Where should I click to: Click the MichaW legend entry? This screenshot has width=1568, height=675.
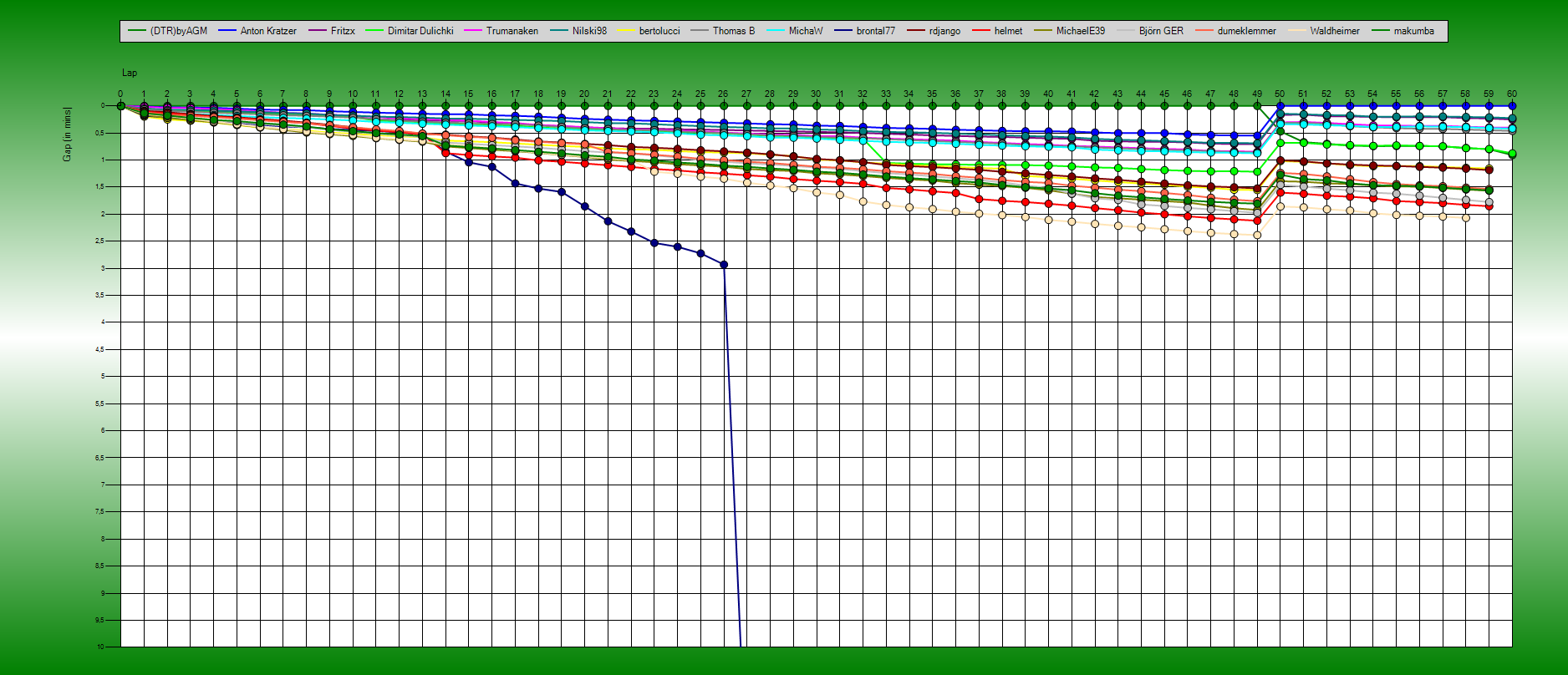806,31
